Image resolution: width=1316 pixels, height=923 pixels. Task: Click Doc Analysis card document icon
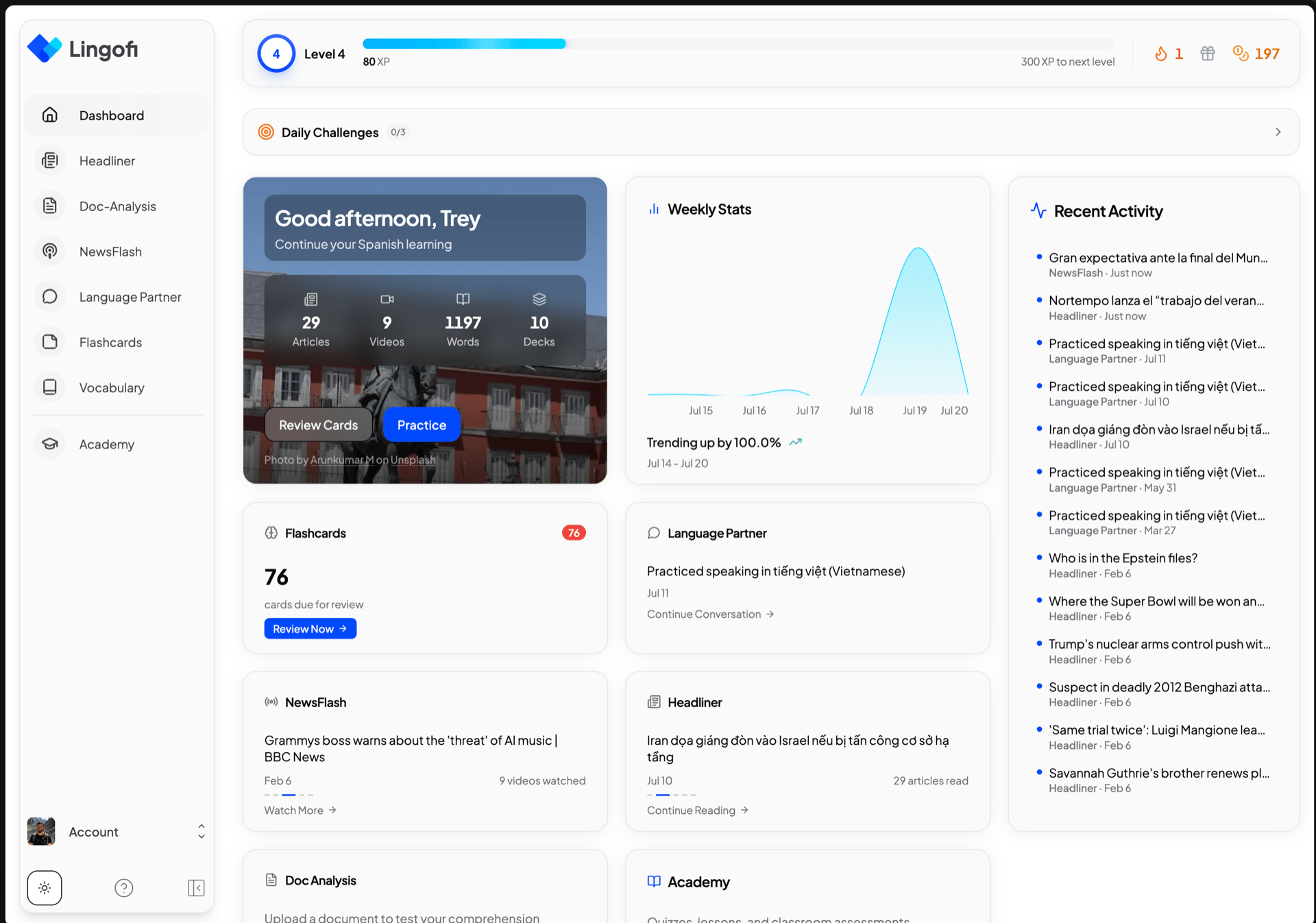(x=271, y=880)
